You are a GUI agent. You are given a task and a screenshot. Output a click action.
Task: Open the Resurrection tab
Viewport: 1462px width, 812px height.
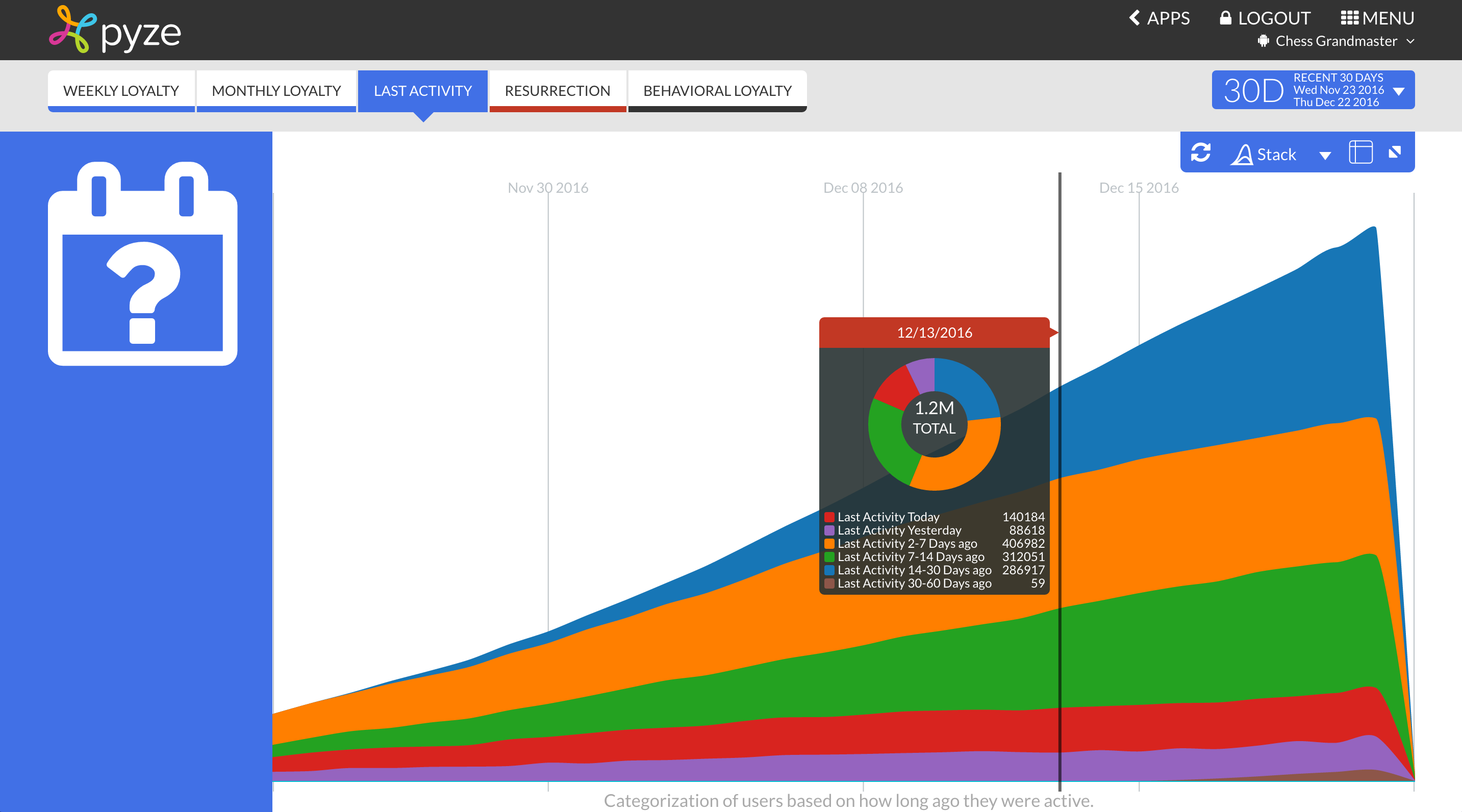[558, 91]
